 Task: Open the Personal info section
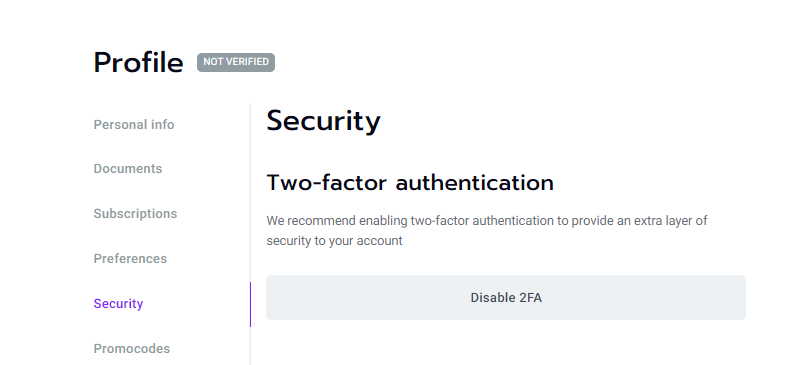pyautogui.click(x=134, y=125)
